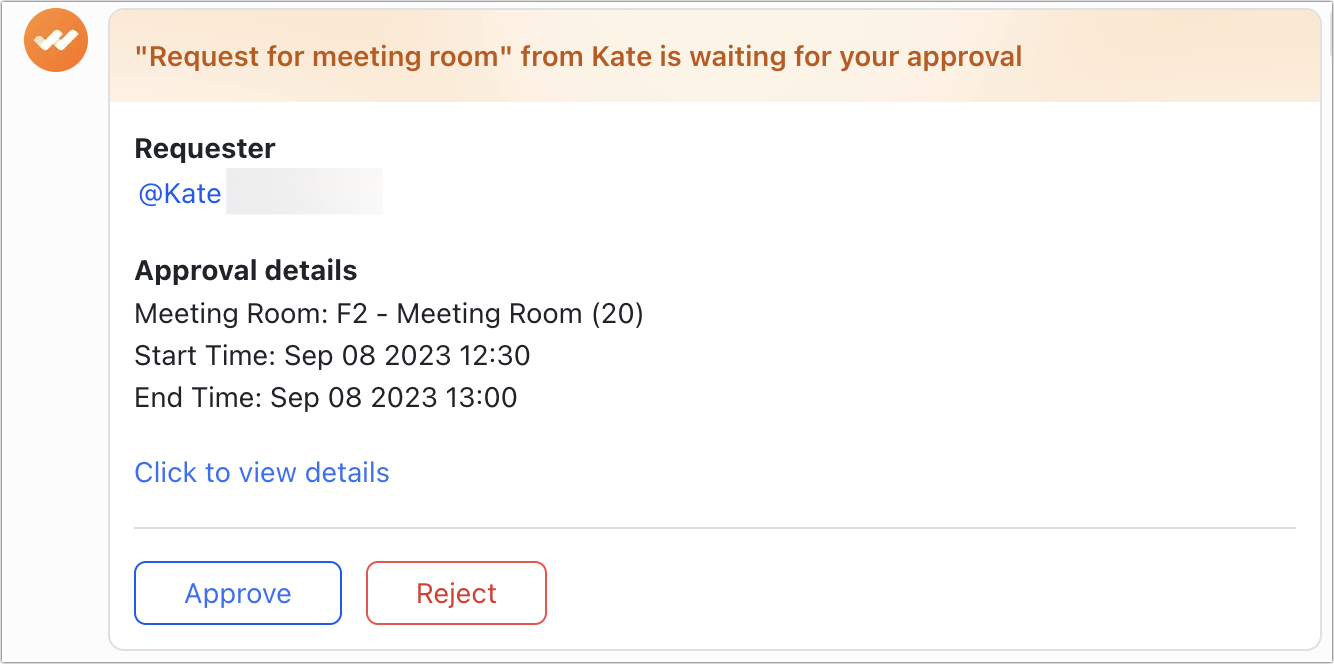Approve Kate's meeting room request

pyautogui.click(x=237, y=592)
